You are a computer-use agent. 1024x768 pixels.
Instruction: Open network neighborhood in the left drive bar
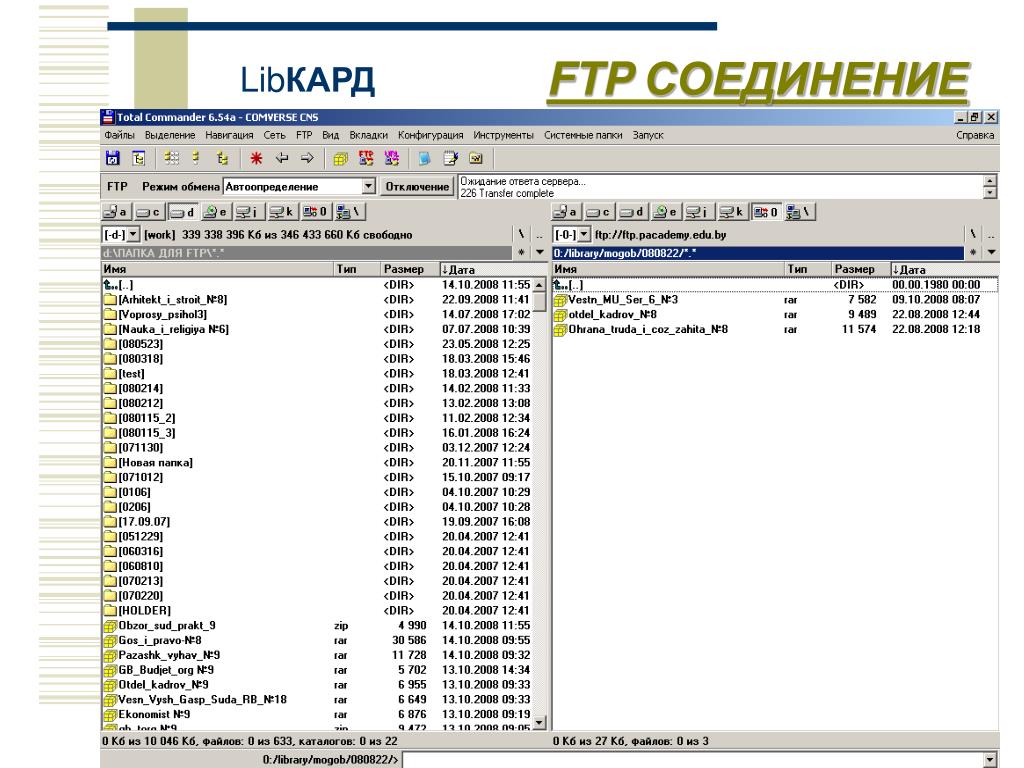tap(348, 212)
